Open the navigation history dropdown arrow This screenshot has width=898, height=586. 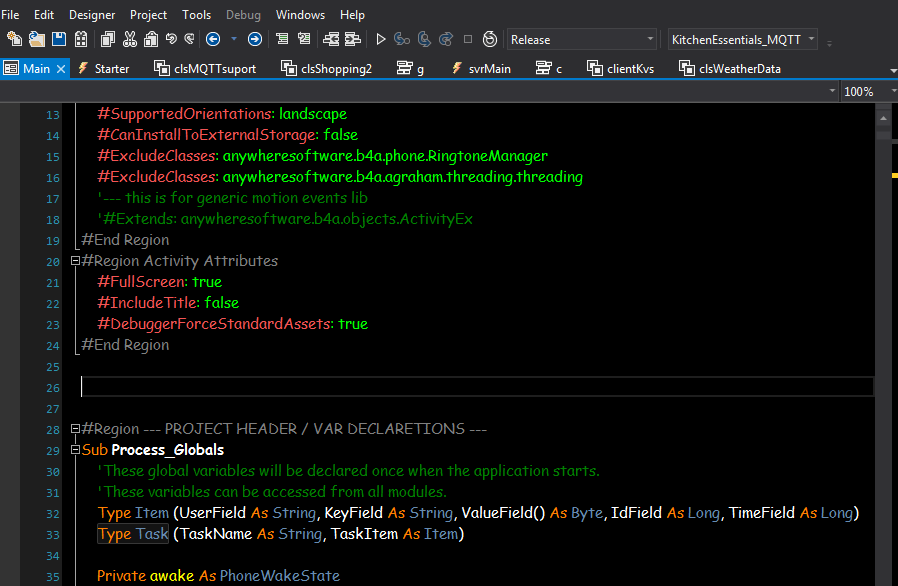tap(234, 39)
